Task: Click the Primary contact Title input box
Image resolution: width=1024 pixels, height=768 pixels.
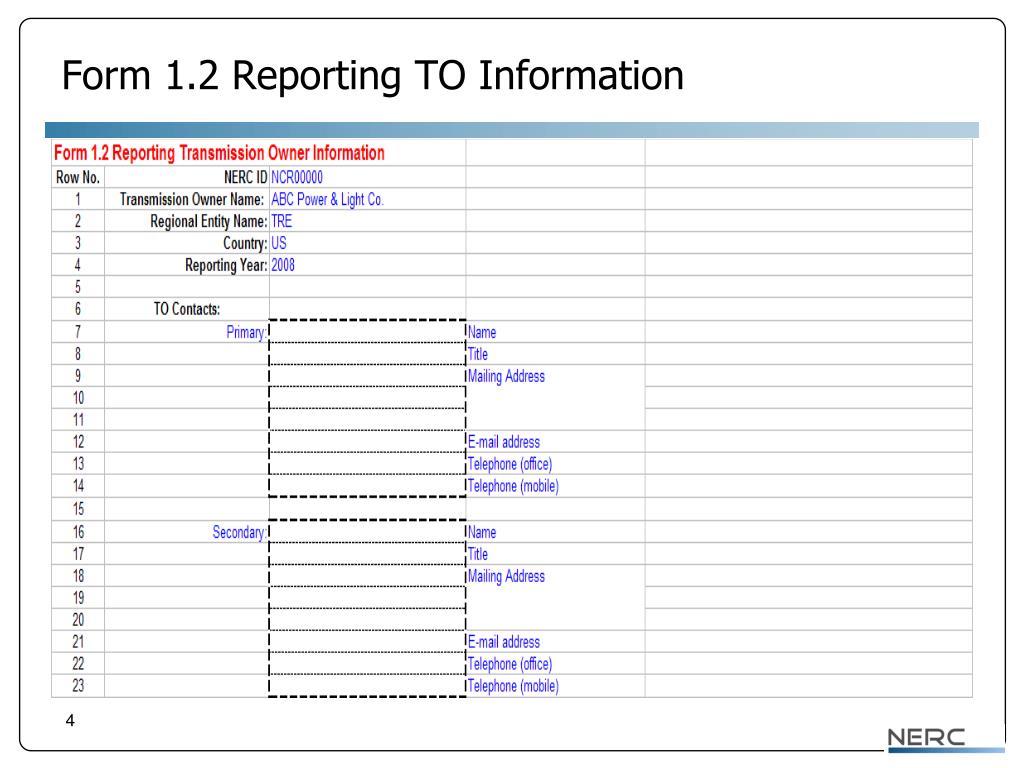Action: click(368, 353)
